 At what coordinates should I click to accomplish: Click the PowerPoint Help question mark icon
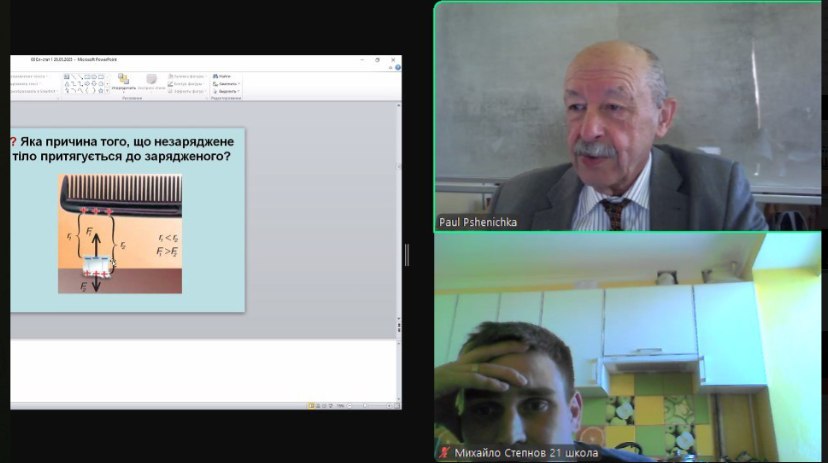pyautogui.click(x=396, y=69)
